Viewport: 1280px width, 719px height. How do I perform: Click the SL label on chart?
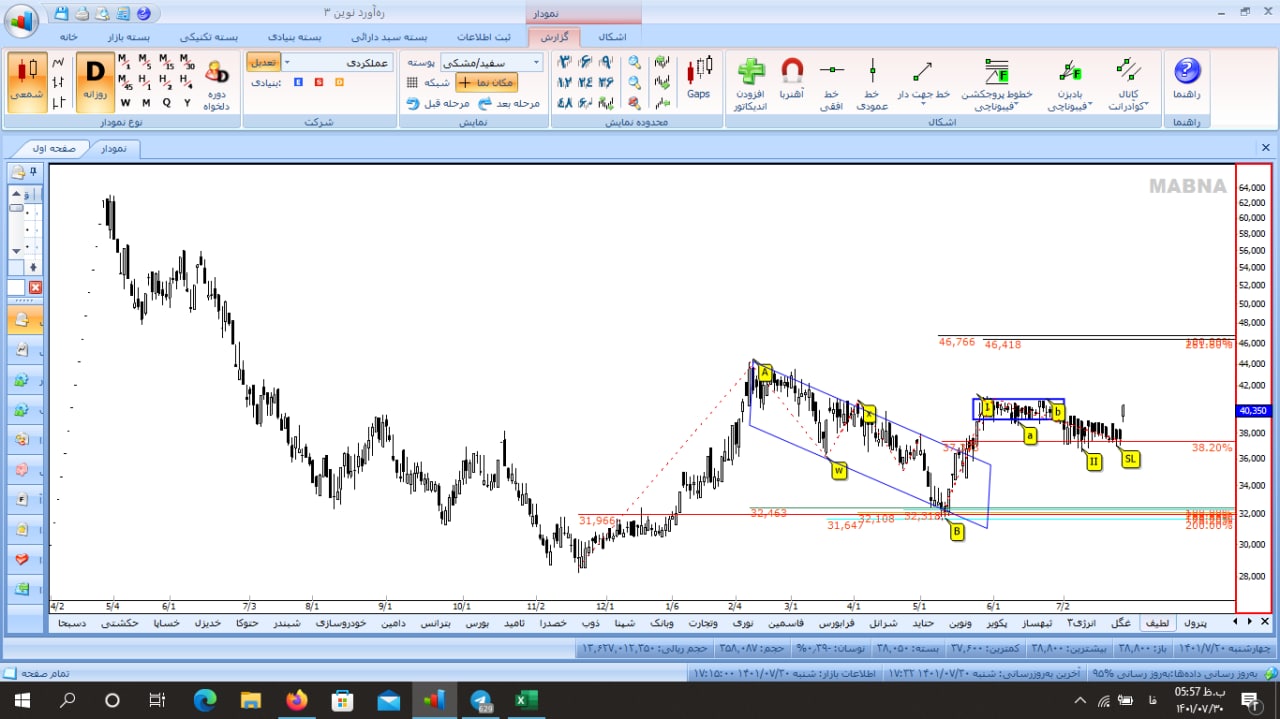click(x=1130, y=459)
